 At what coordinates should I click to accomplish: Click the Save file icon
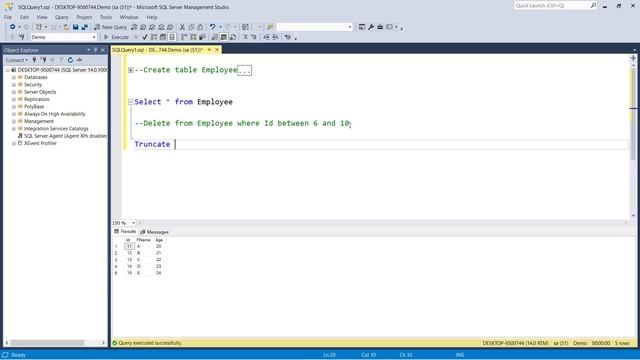coord(76,27)
